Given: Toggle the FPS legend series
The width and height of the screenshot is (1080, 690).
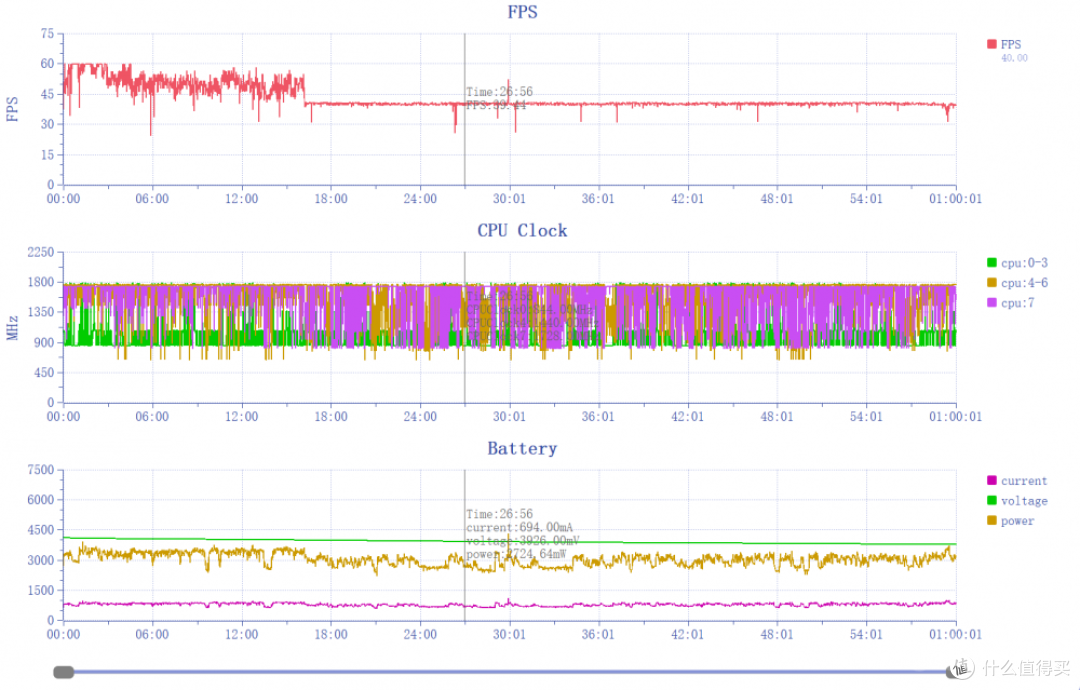Looking at the screenshot, I should [x=1004, y=44].
